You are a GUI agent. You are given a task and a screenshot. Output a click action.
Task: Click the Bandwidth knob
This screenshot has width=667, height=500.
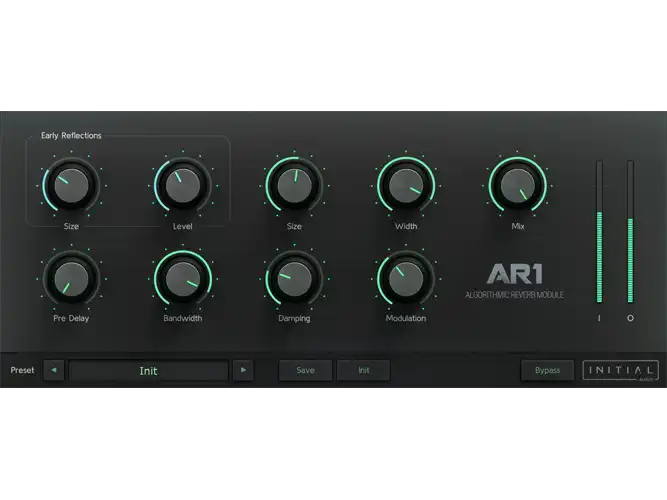tap(182, 279)
